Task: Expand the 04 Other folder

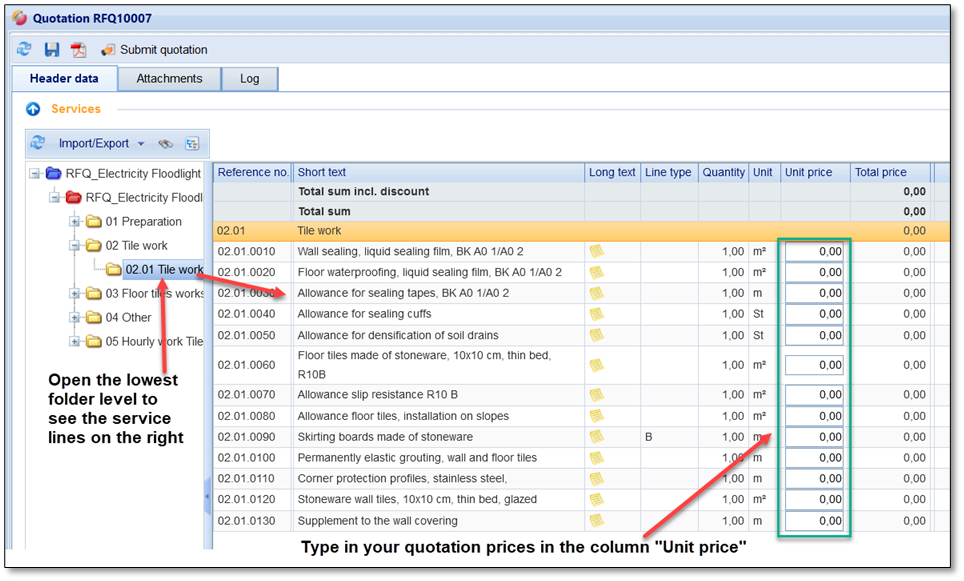Action: tap(75, 318)
